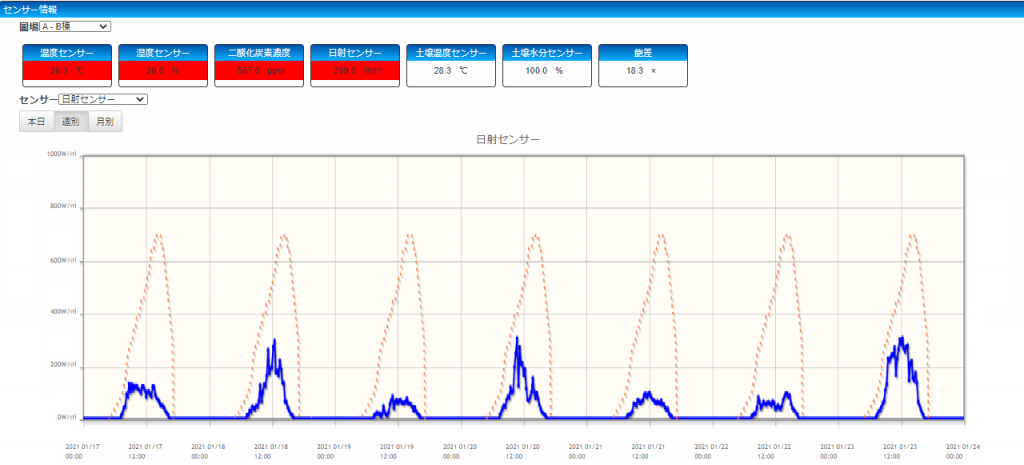This screenshot has height=465, width=1024.
Task: Click the 1000W/㎡ y-axis label
Action: (60, 155)
